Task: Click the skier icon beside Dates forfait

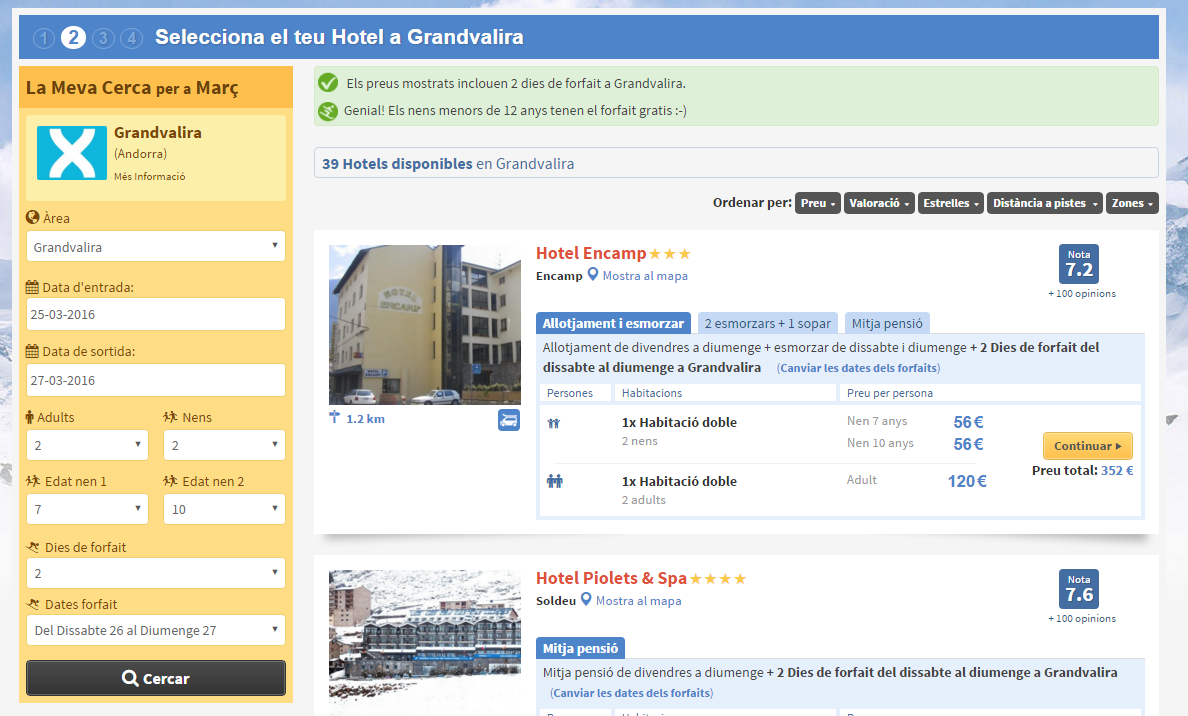Action: [x=33, y=604]
